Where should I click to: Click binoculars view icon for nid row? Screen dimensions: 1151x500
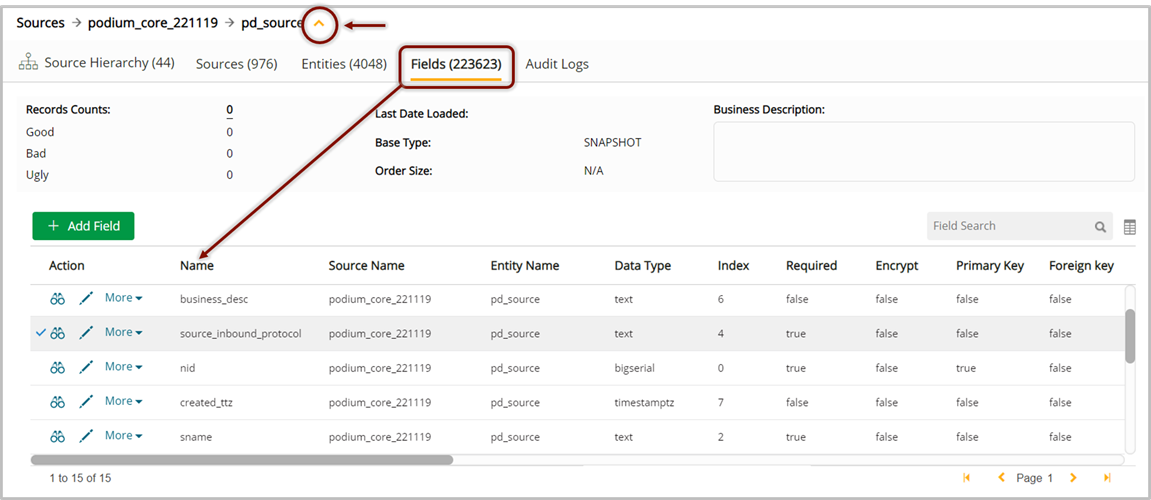tap(58, 368)
